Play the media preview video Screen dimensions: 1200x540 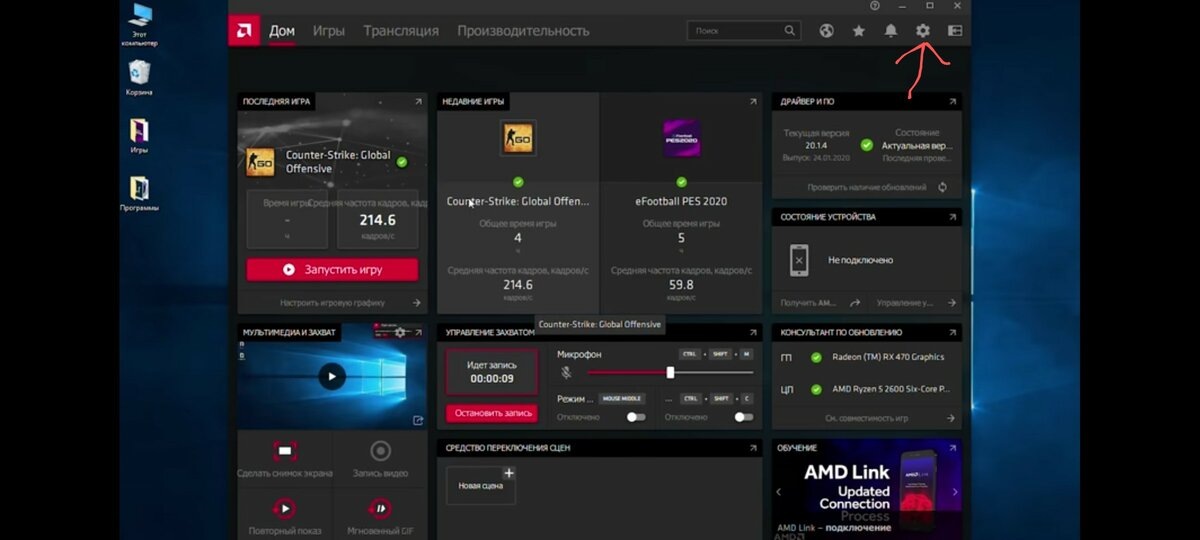point(332,376)
